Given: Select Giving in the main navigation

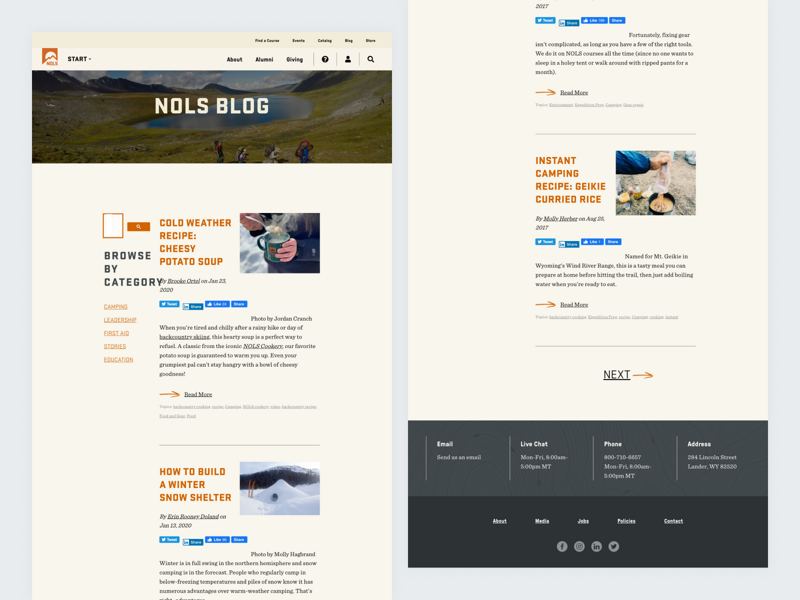Looking at the screenshot, I should (296, 59).
